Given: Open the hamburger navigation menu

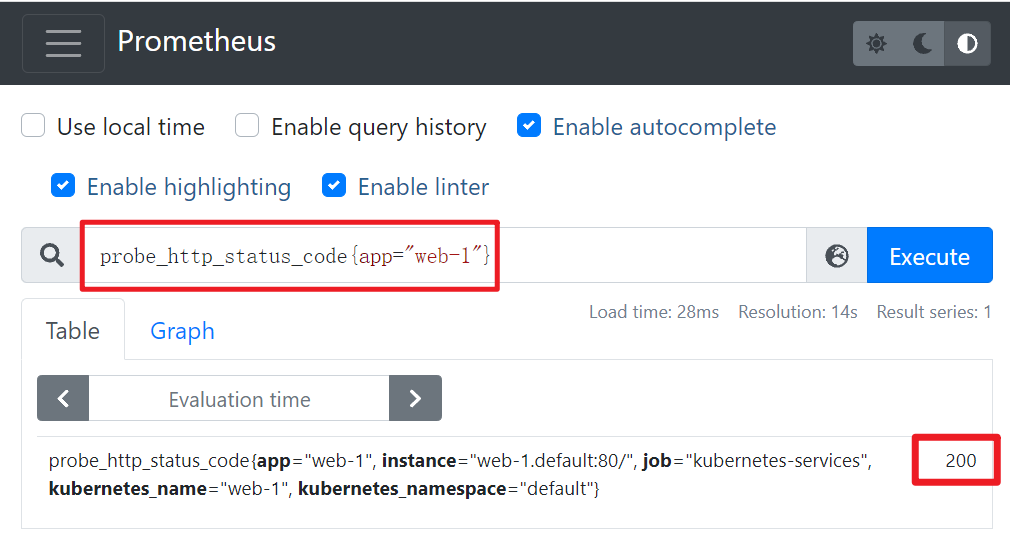Looking at the screenshot, I should click(63, 43).
